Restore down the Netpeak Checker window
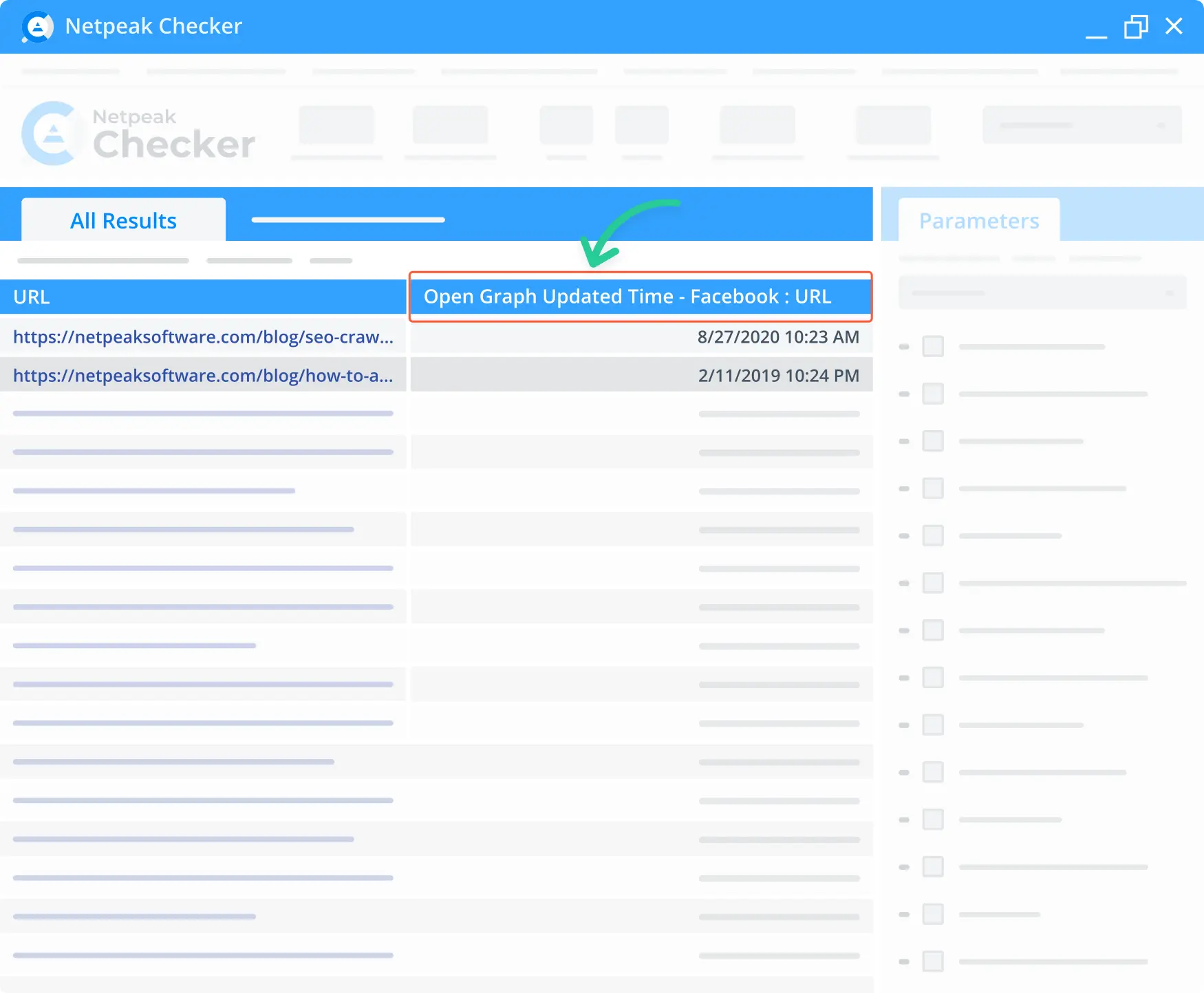Image resolution: width=1204 pixels, height=993 pixels. 1136,27
